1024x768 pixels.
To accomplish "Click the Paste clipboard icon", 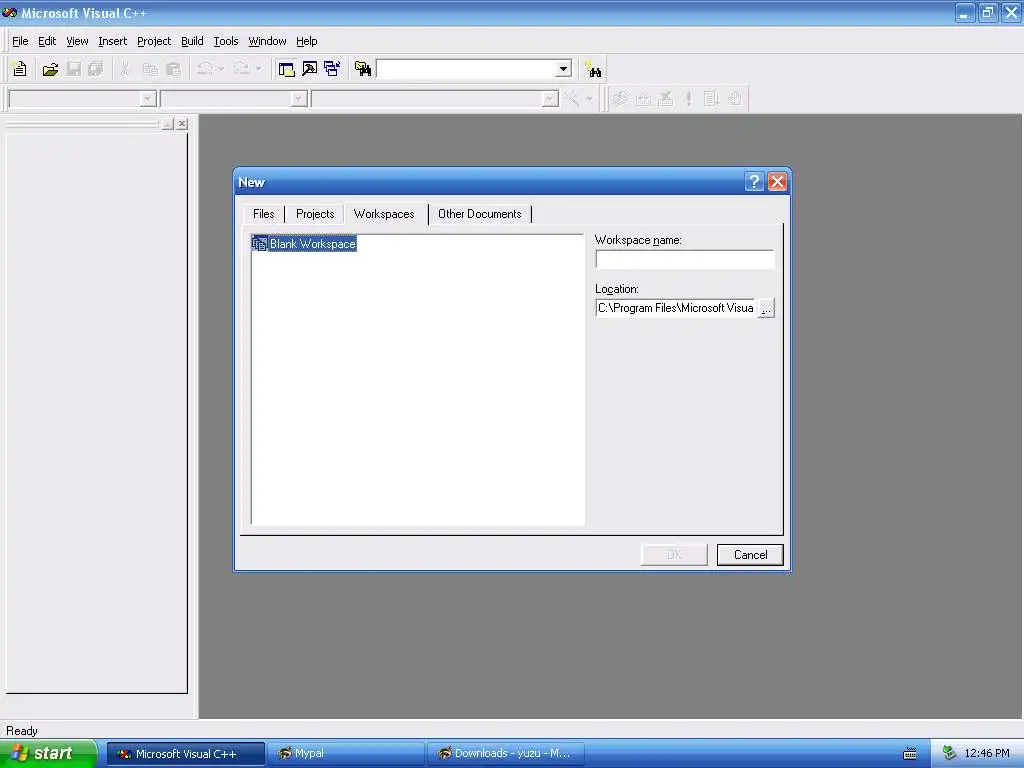I will (x=173, y=69).
